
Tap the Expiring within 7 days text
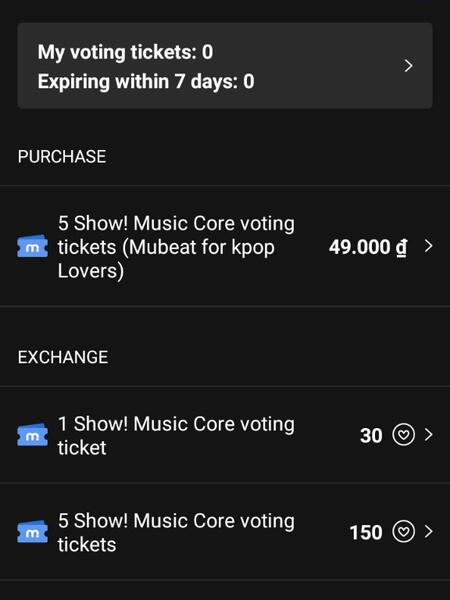click(x=146, y=82)
